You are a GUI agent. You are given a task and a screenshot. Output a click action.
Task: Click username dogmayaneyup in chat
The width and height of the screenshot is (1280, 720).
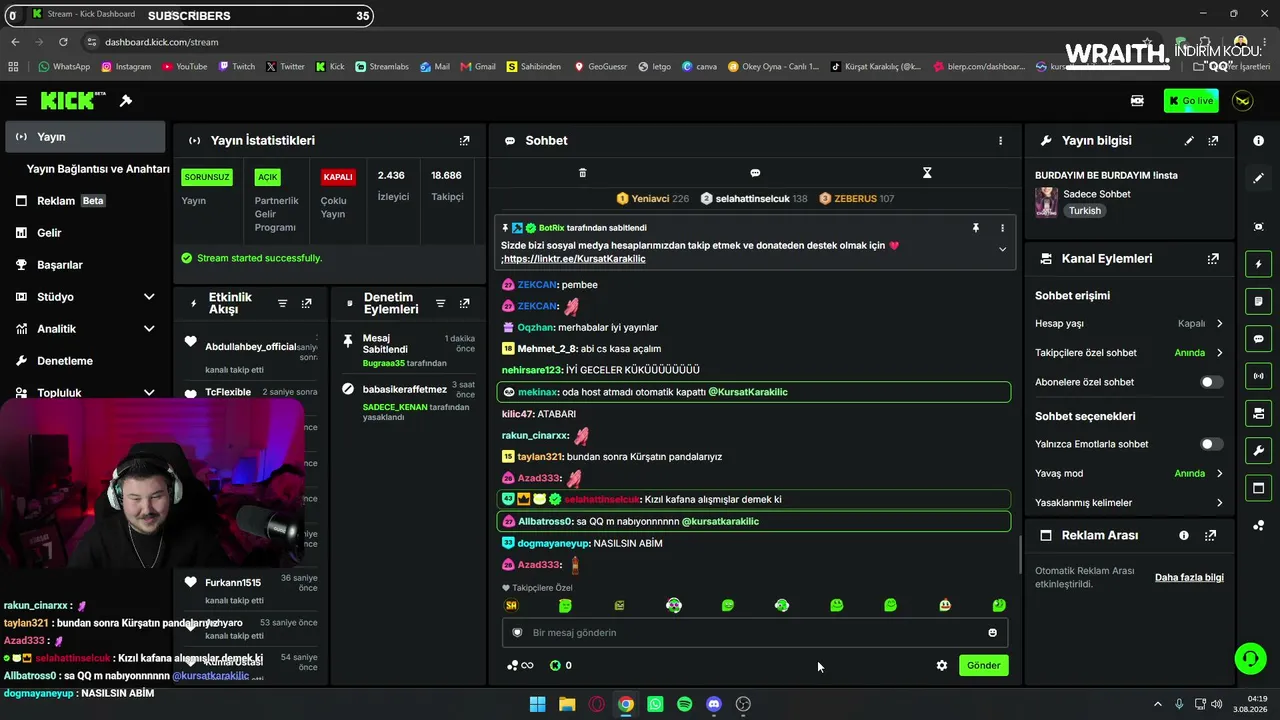click(553, 544)
